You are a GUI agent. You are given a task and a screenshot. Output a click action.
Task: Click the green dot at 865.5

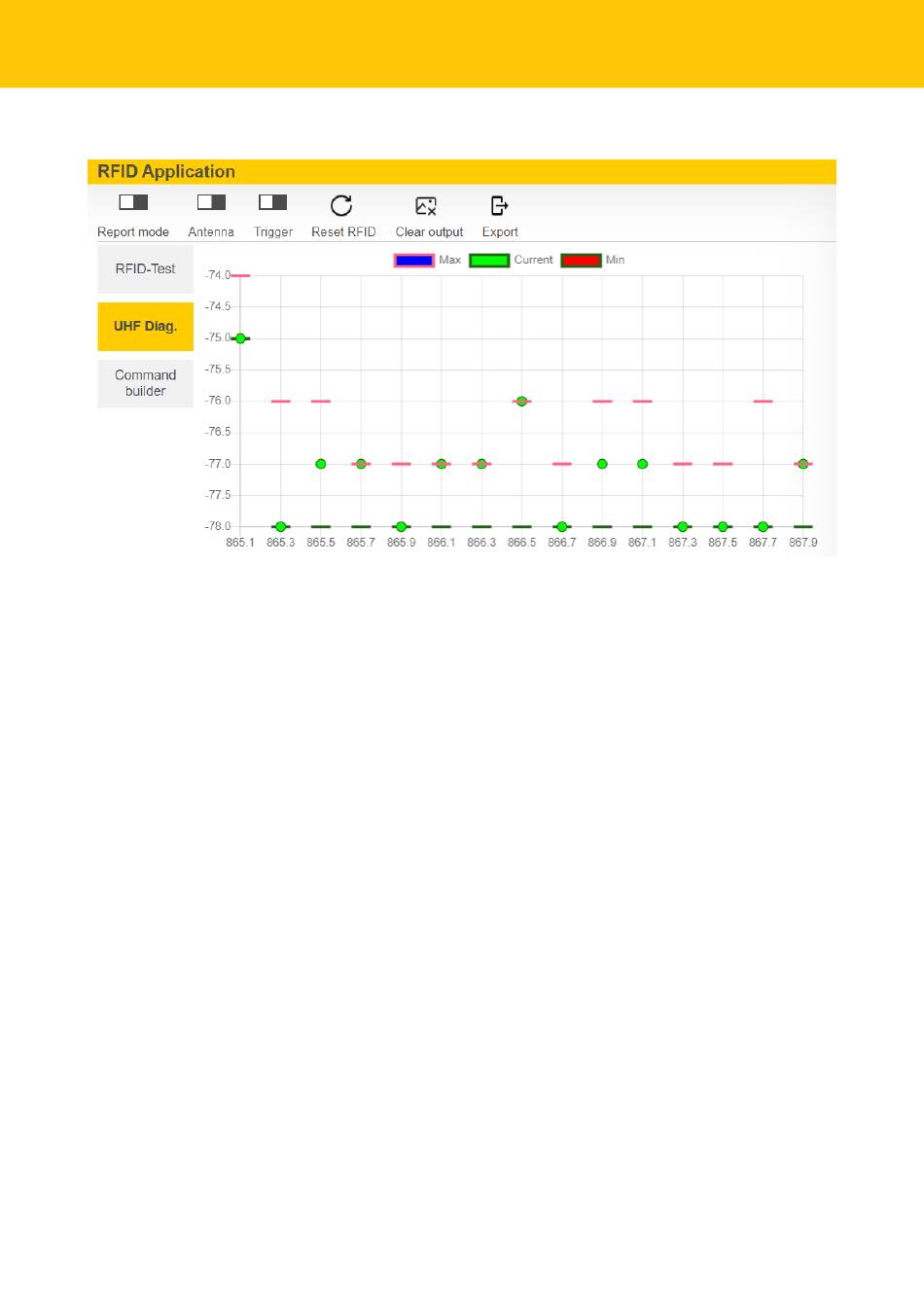(x=321, y=464)
